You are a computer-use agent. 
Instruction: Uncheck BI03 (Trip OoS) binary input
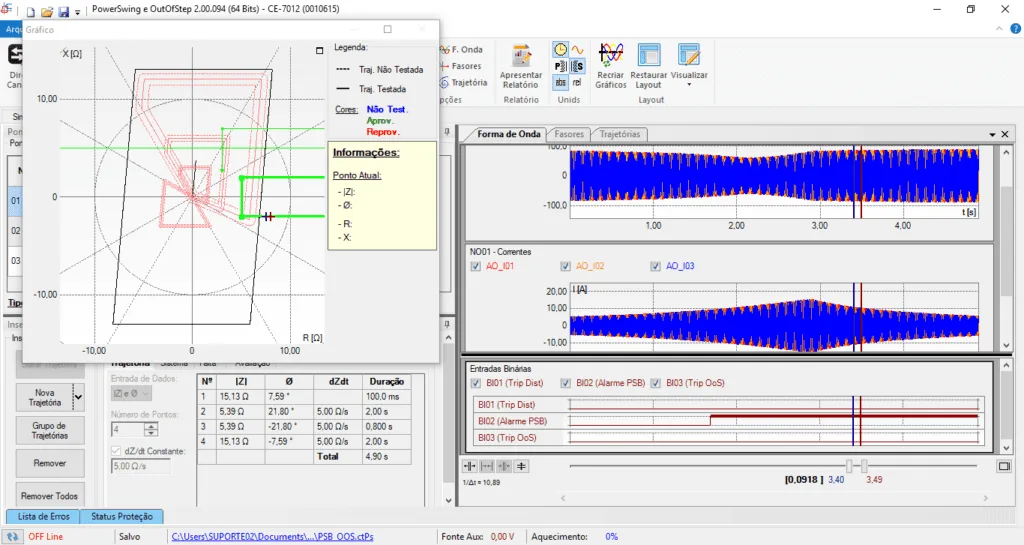[656, 383]
